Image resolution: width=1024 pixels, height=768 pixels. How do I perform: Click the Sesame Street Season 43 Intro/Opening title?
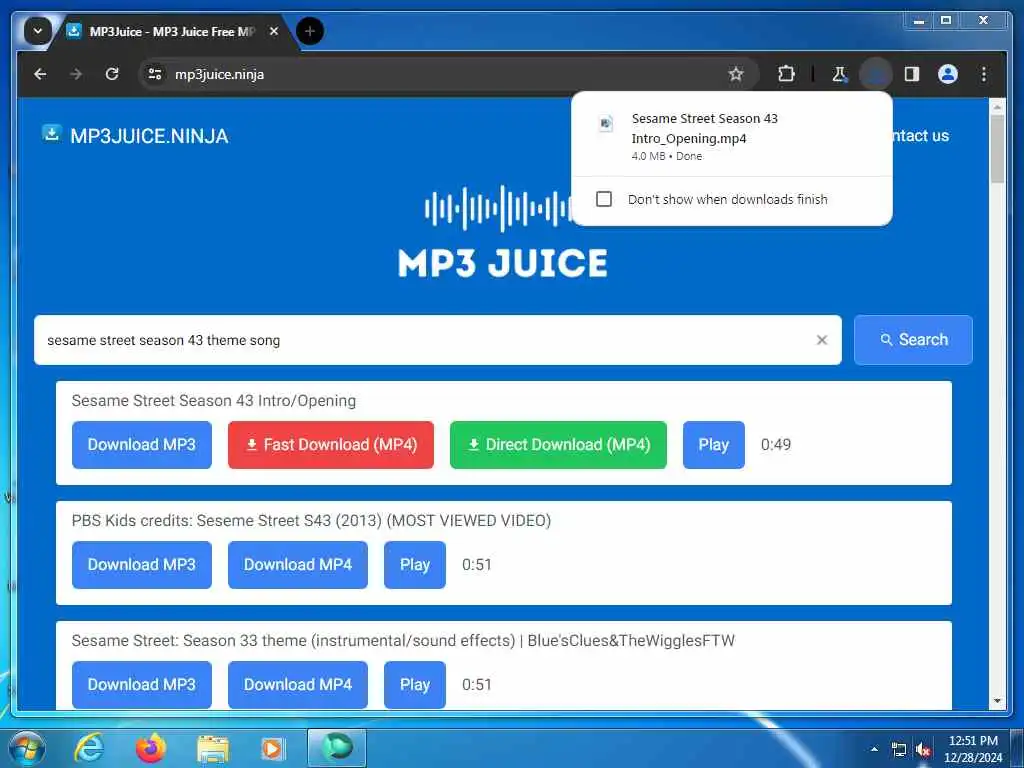pyautogui.click(x=214, y=400)
